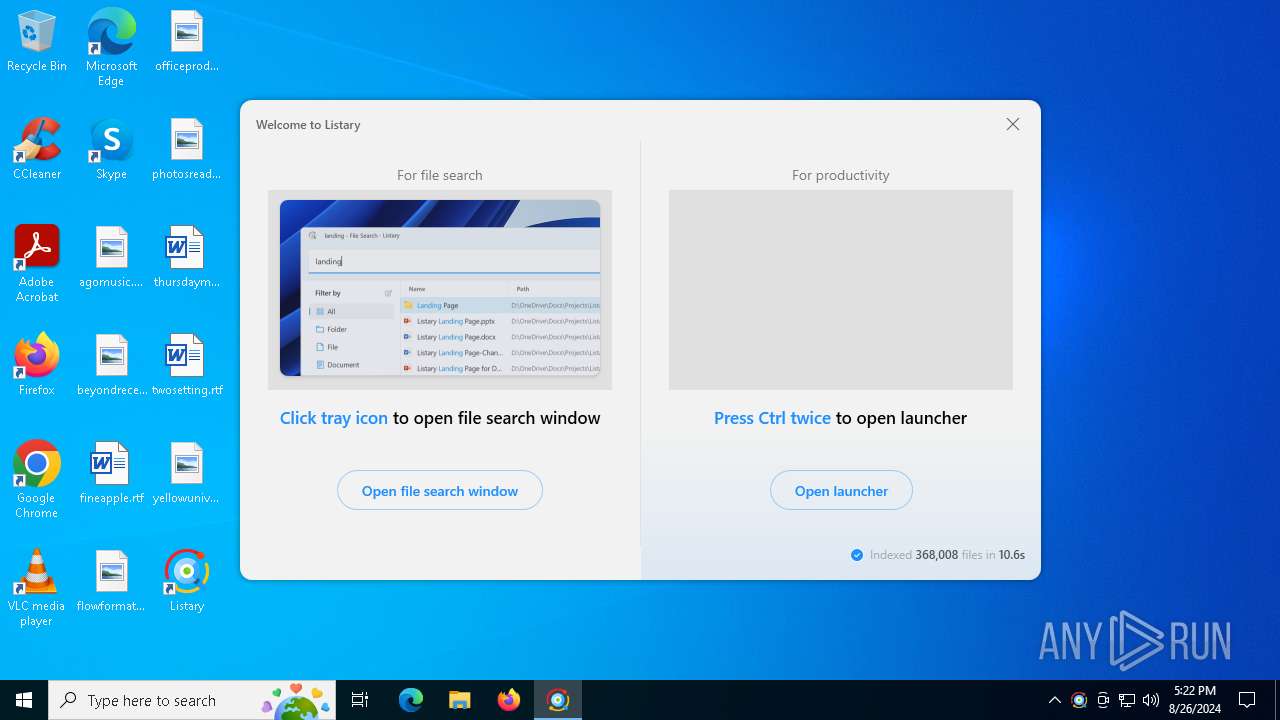Open the Action Center notifications icon
This screenshot has height=720, width=1280.
[x=1247, y=700]
